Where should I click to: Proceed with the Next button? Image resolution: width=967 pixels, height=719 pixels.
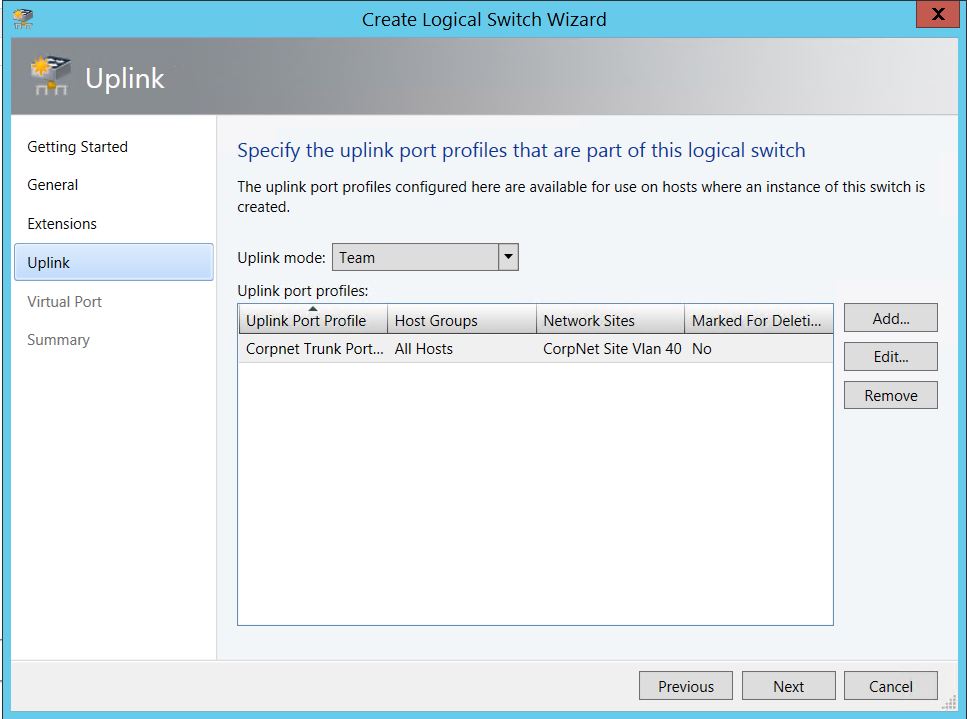click(x=788, y=686)
